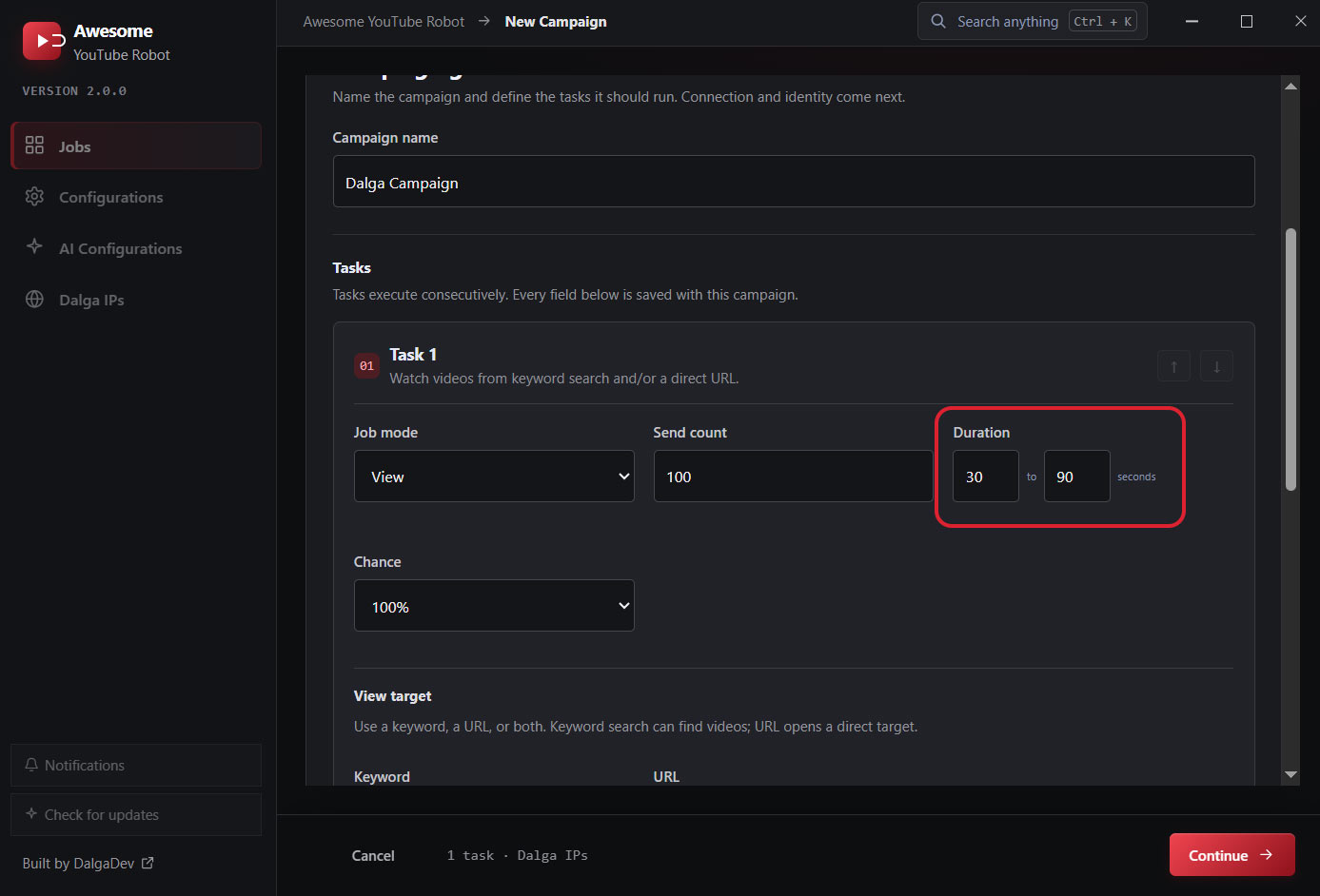The height and width of the screenshot is (896, 1320).
Task: Click the Chance label
Action: (377, 562)
